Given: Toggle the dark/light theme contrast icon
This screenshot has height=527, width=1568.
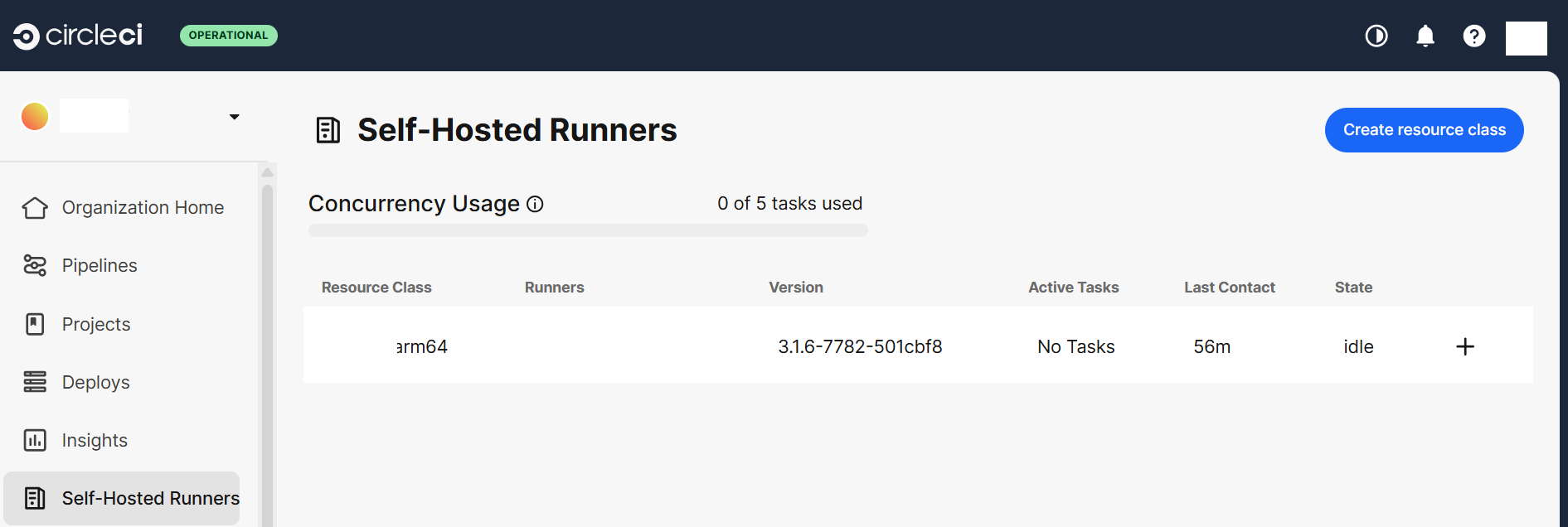Looking at the screenshot, I should (x=1376, y=36).
